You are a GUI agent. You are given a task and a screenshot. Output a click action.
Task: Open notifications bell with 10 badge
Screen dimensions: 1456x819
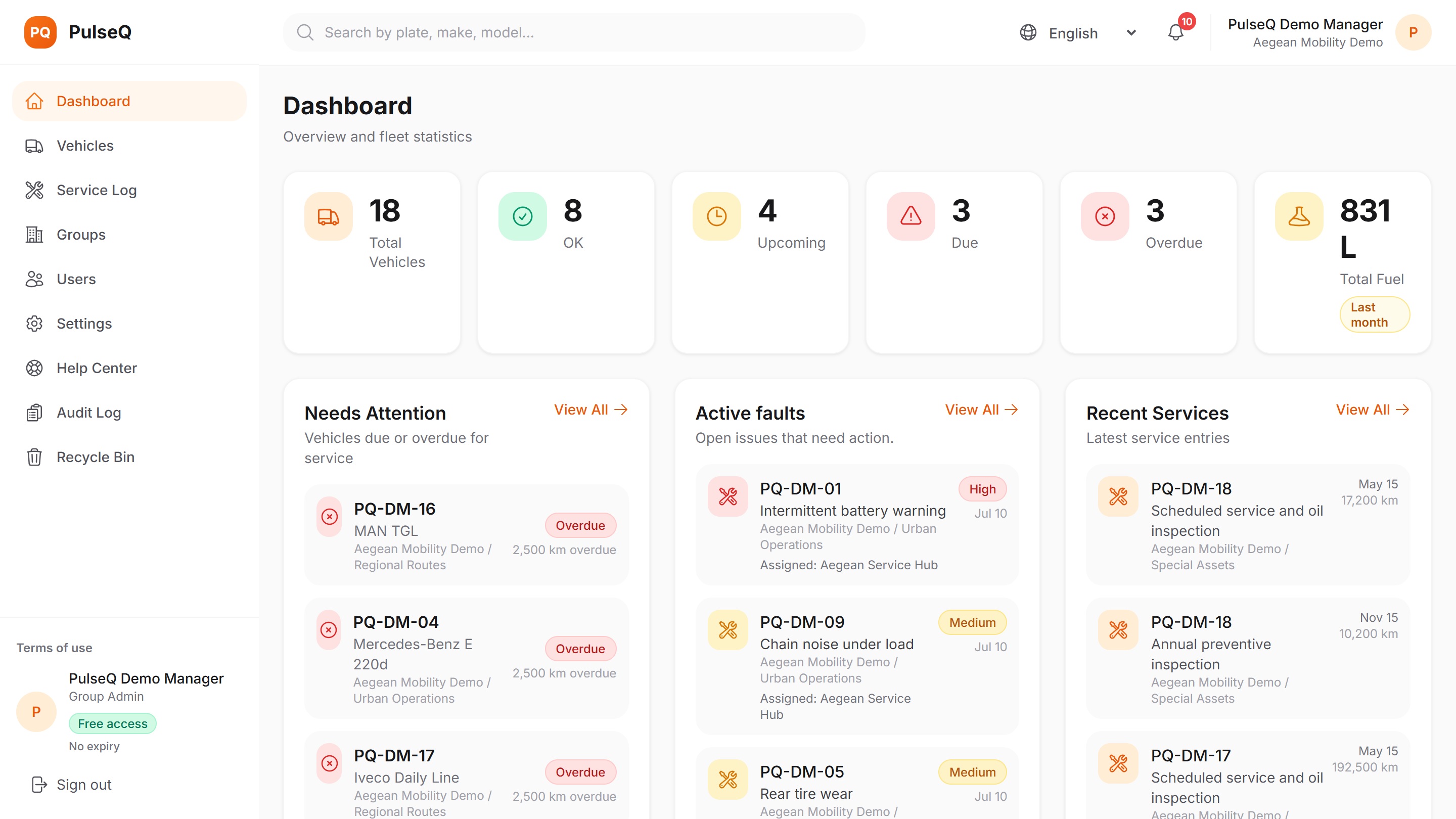coord(1176,32)
